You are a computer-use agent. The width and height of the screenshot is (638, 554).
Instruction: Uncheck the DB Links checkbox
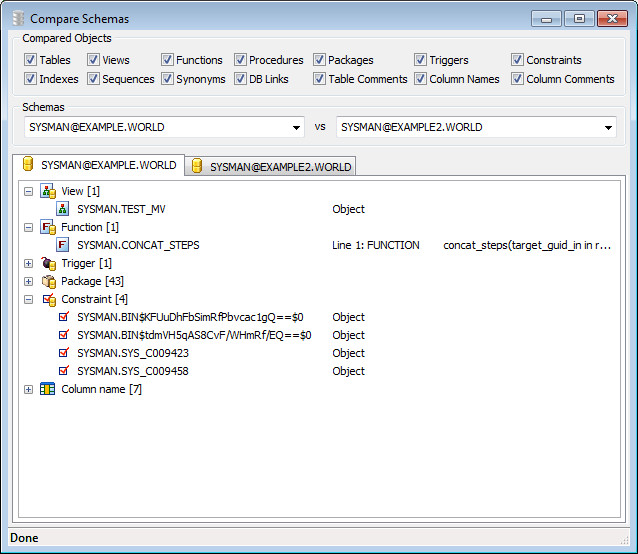[x=240, y=79]
